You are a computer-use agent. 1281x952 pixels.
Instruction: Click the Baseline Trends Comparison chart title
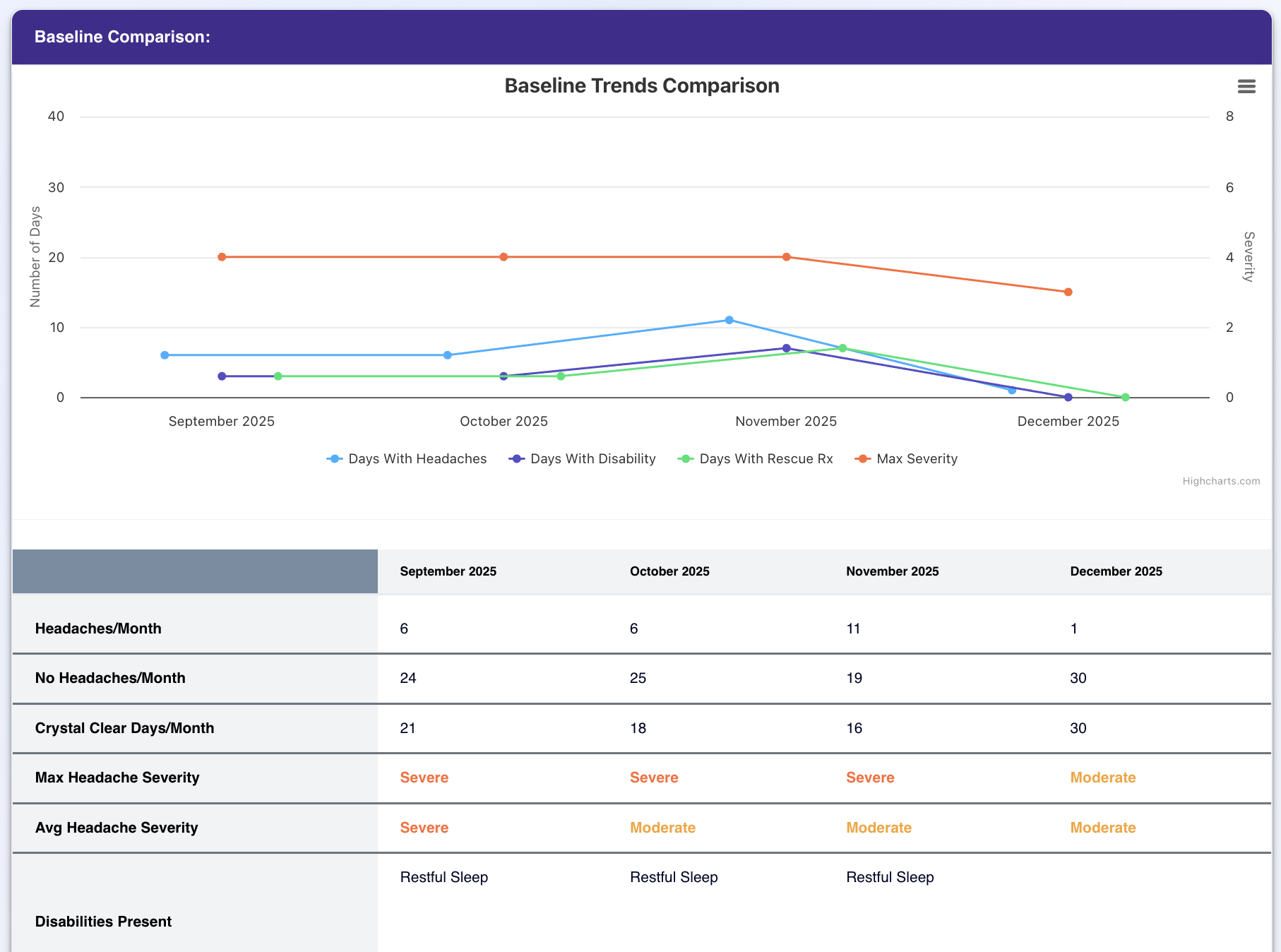(642, 85)
